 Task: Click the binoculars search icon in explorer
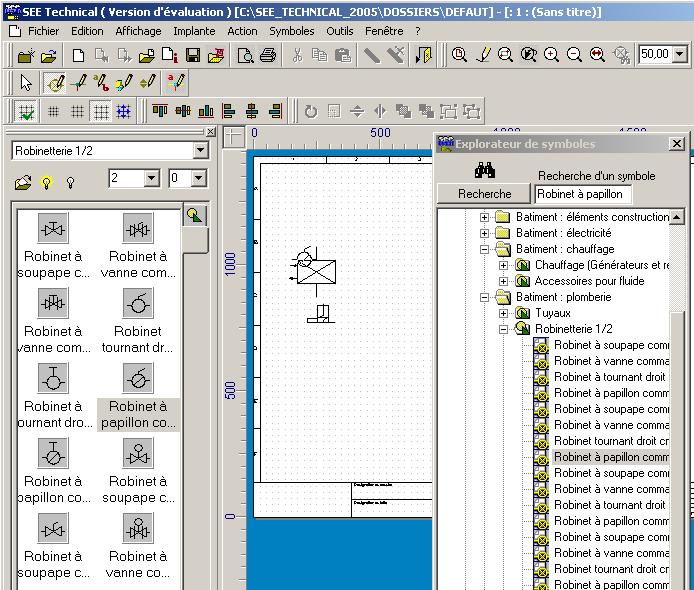point(485,170)
